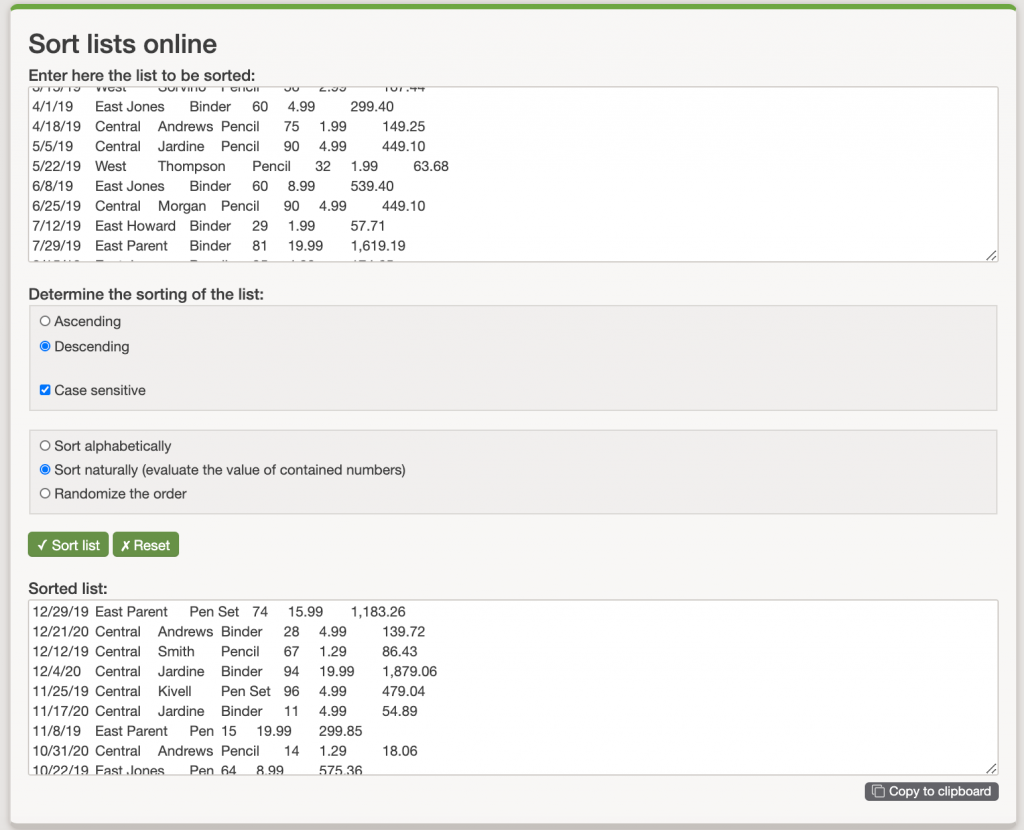The width and height of the screenshot is (1024, 830).
Task: Select the Descending radio button
Action: 43,346
